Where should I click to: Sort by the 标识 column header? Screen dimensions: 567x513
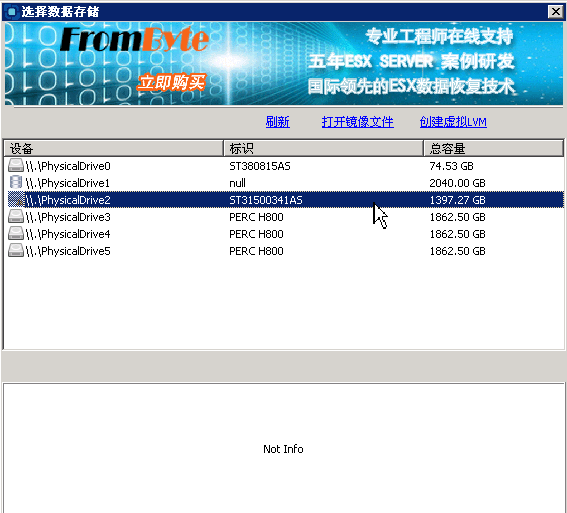point(323,148)
